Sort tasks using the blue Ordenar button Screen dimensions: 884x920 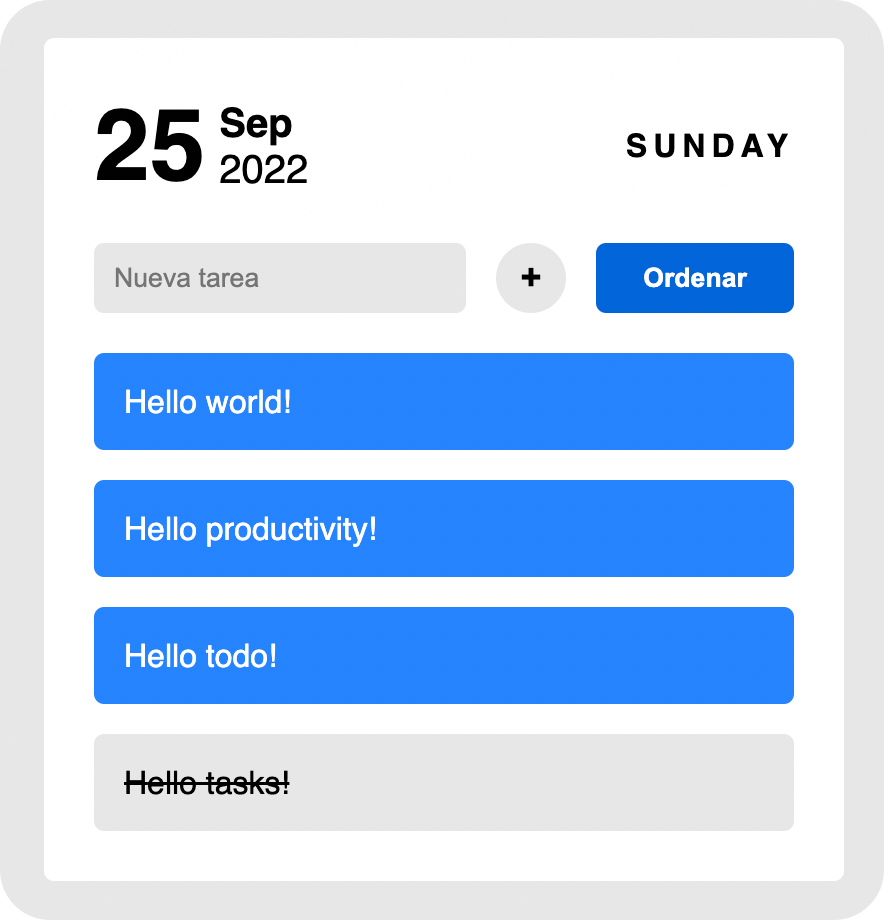point(695,278)
